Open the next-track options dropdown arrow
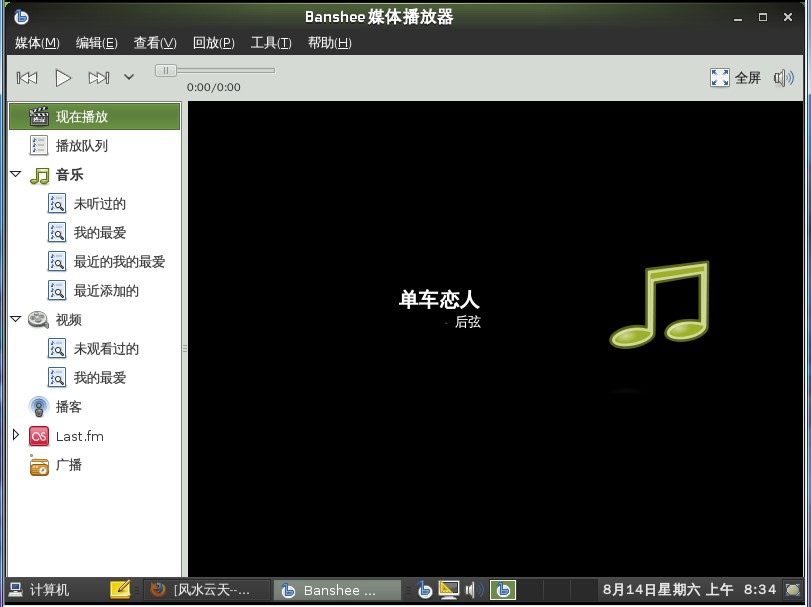This screenshot has width=811, height=607. [x=129, y=78]
